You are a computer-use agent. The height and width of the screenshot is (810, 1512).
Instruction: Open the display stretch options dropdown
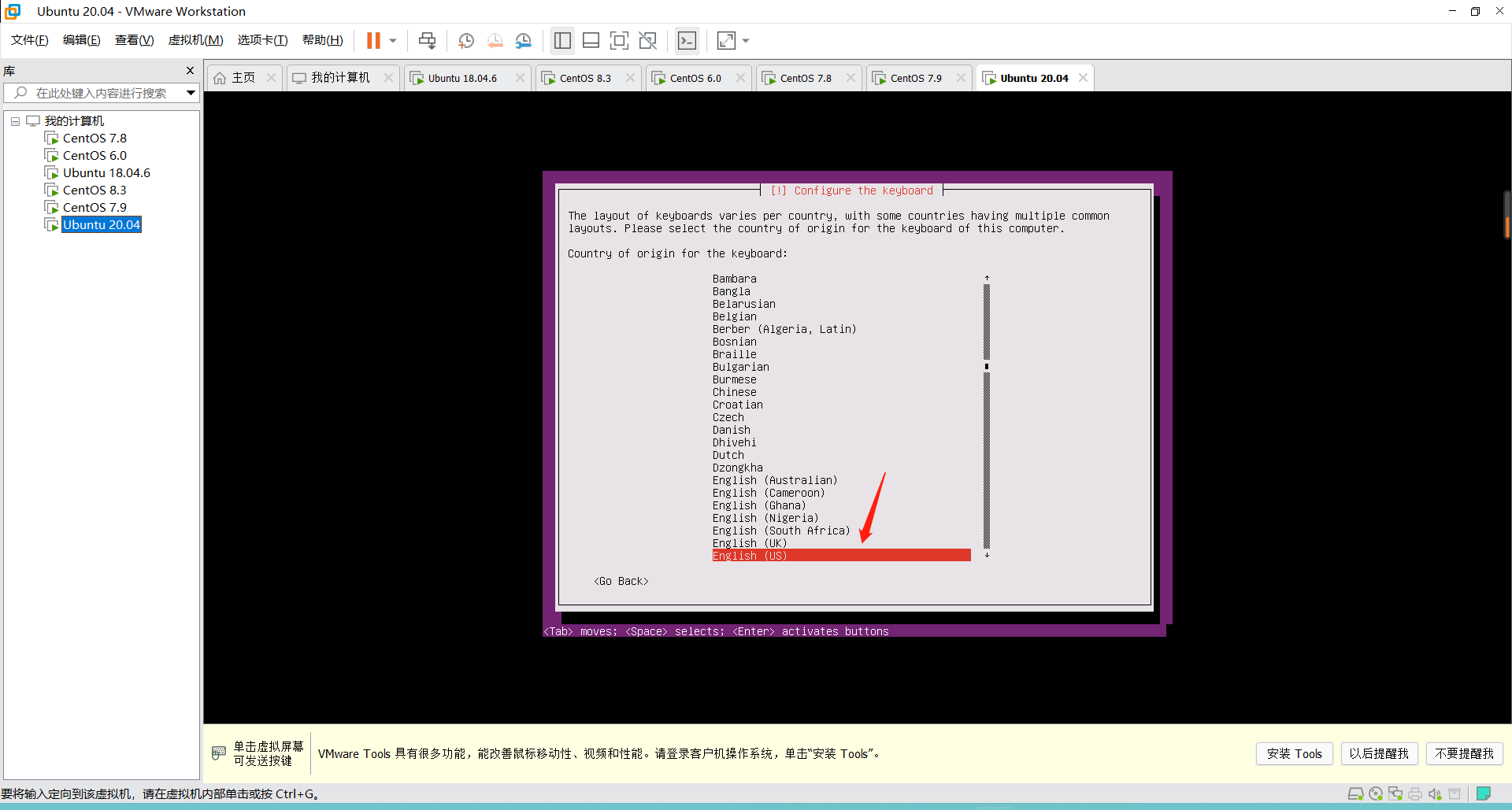tap(746, 40)
